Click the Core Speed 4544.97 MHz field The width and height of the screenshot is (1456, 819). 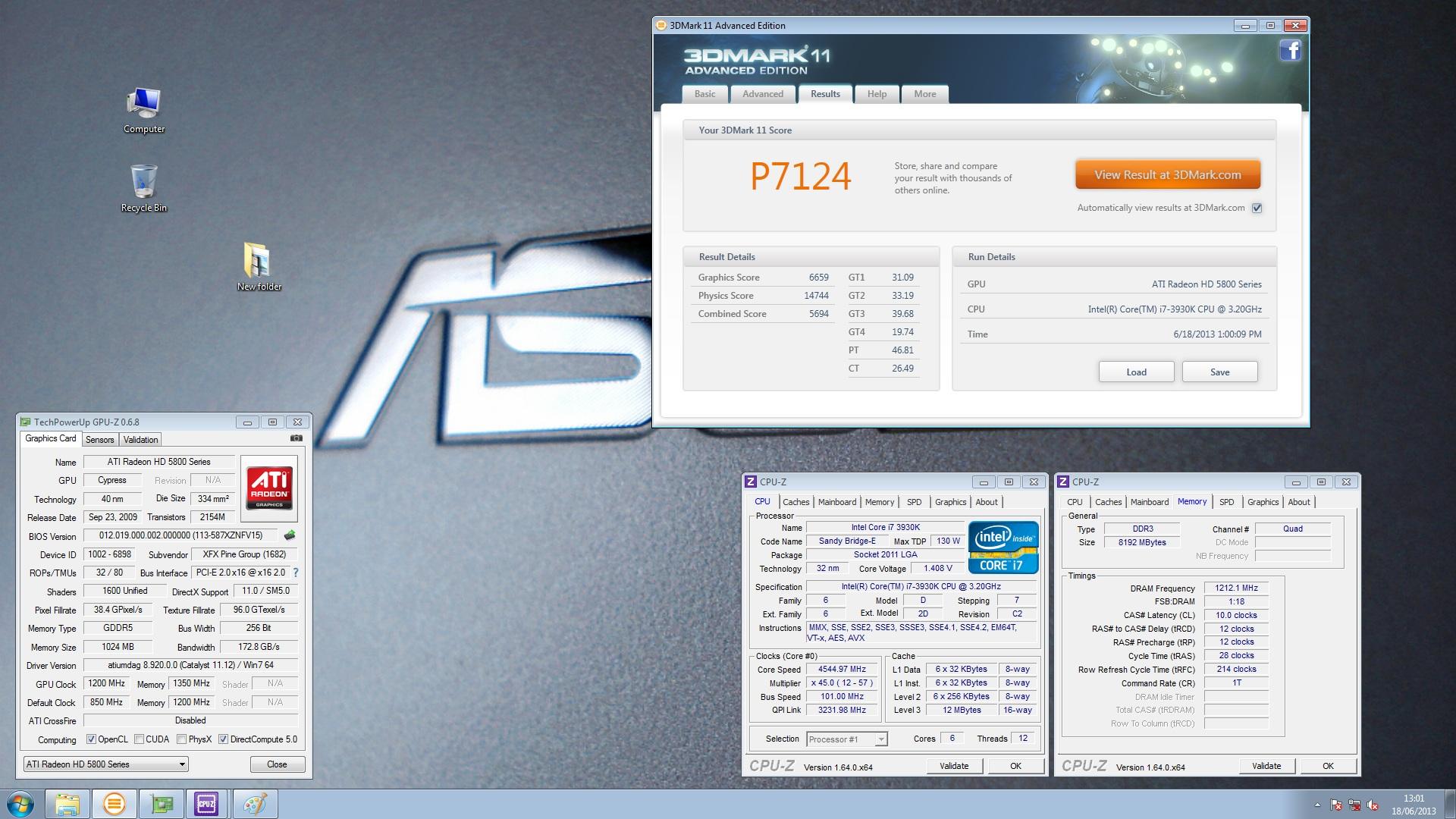coord(841,670)
